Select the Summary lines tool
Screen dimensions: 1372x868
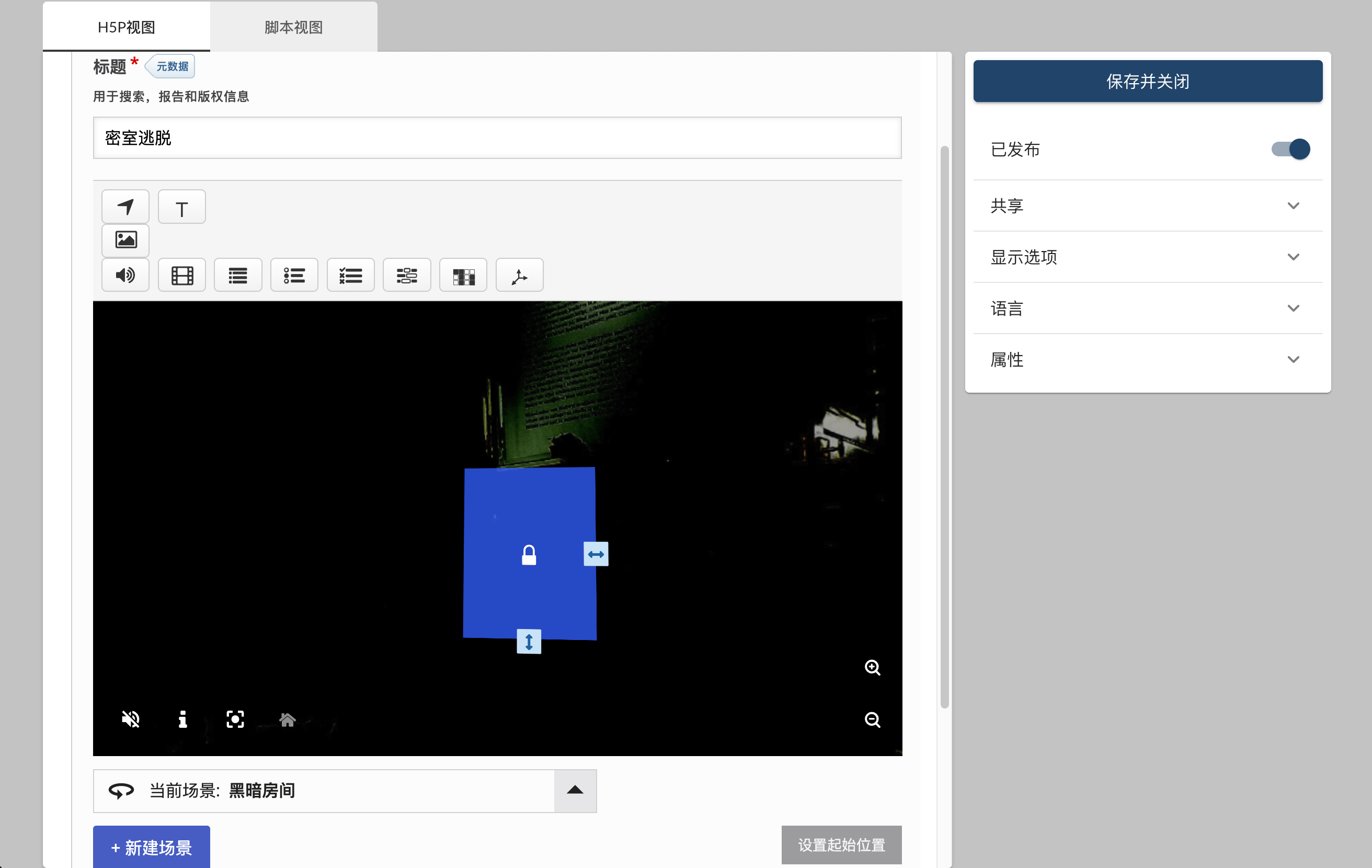click(x=237, y=275)
